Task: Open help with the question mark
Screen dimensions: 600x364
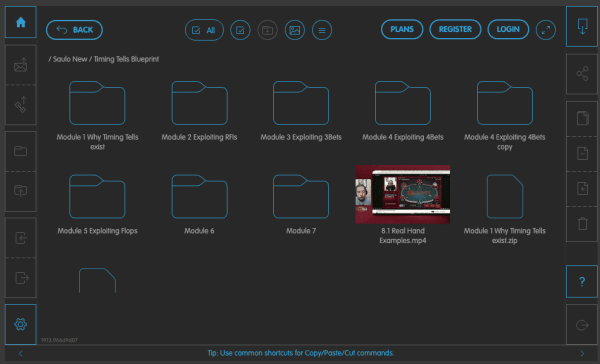Action: tap(582, 282)
